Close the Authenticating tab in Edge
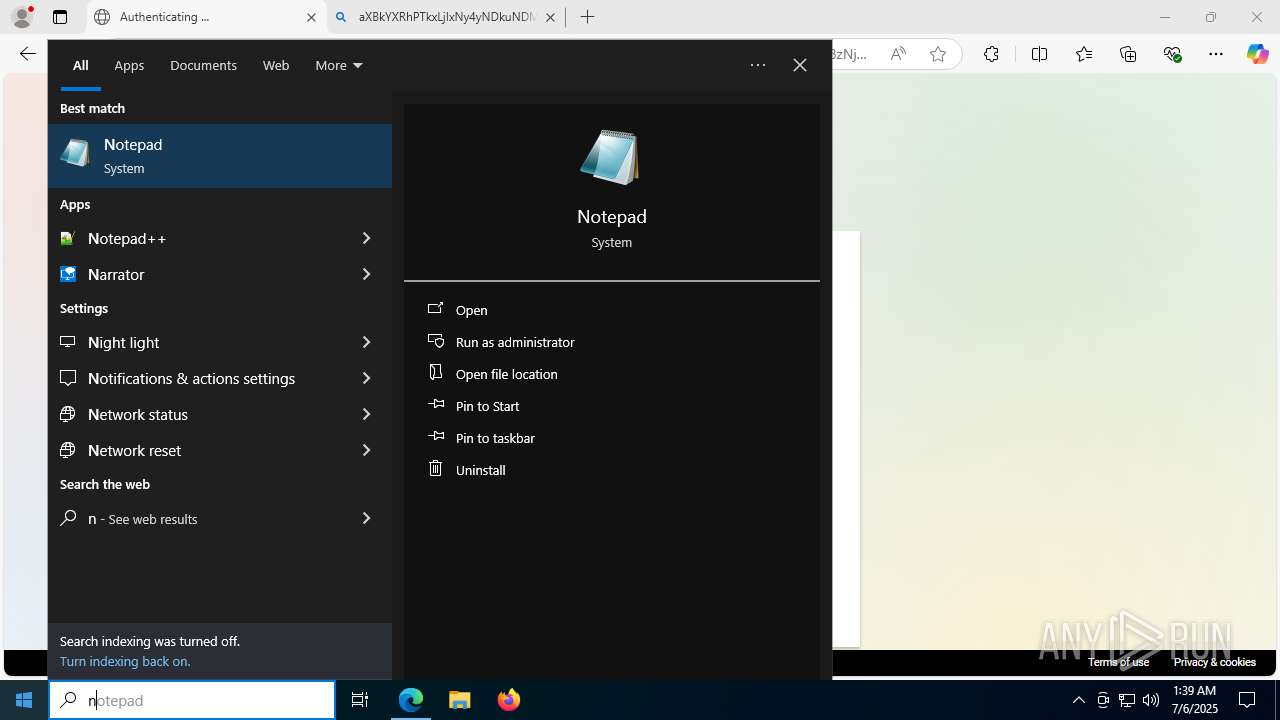 311,17
